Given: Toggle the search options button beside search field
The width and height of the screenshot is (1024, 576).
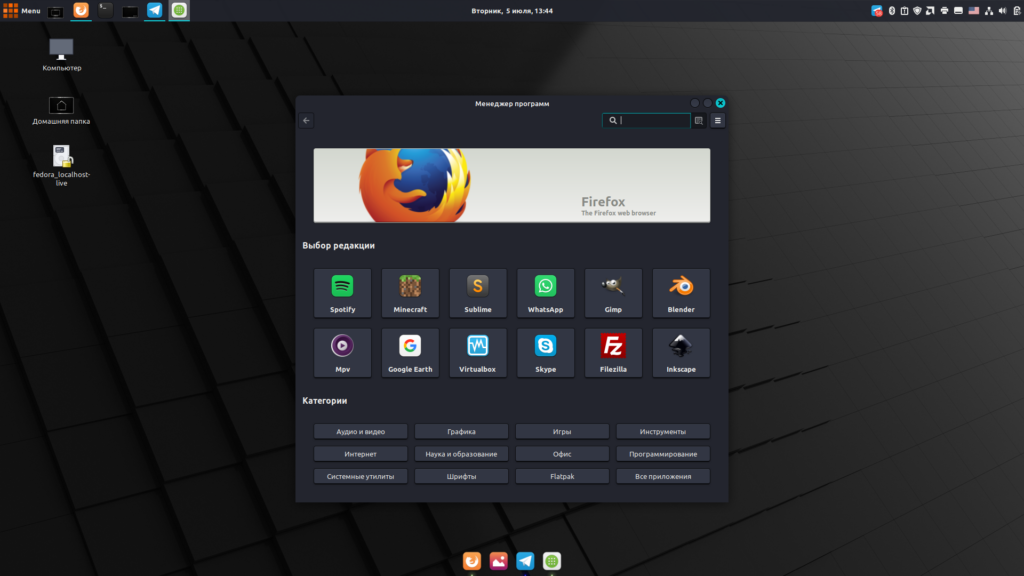Looking at the screenshot, I should click(x=699, y=121).
